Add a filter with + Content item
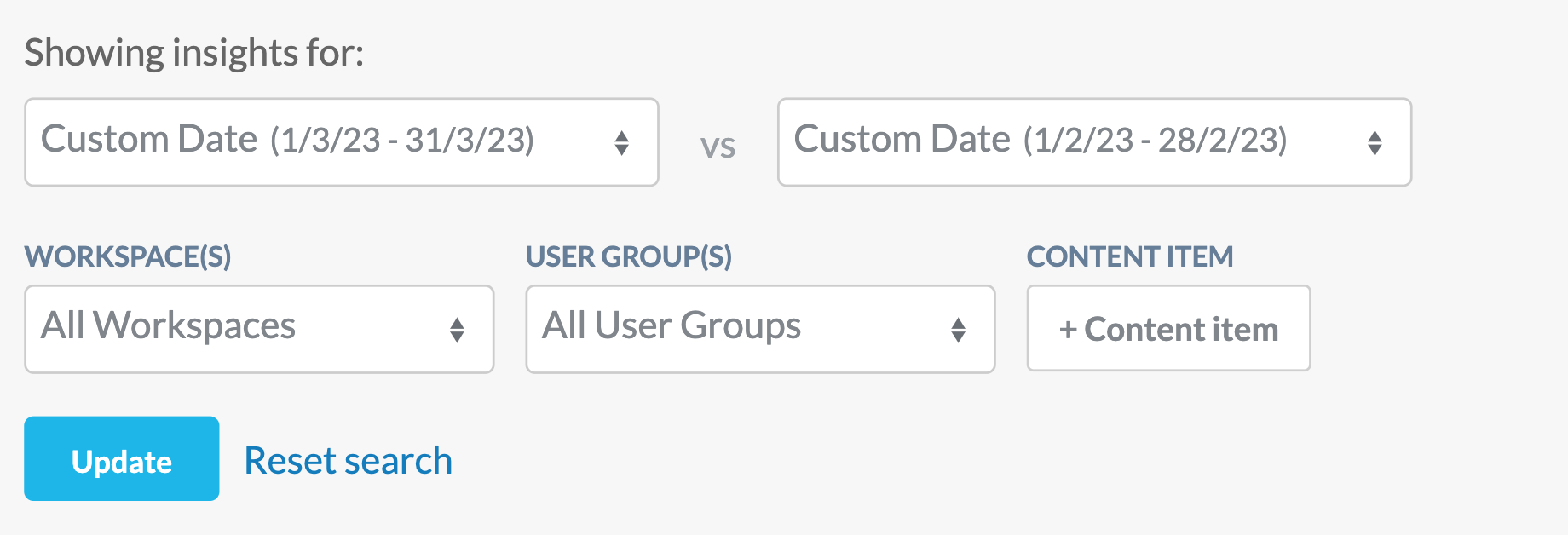Viewport: 1568px width, 535px height. click(x=1169, y=328)
